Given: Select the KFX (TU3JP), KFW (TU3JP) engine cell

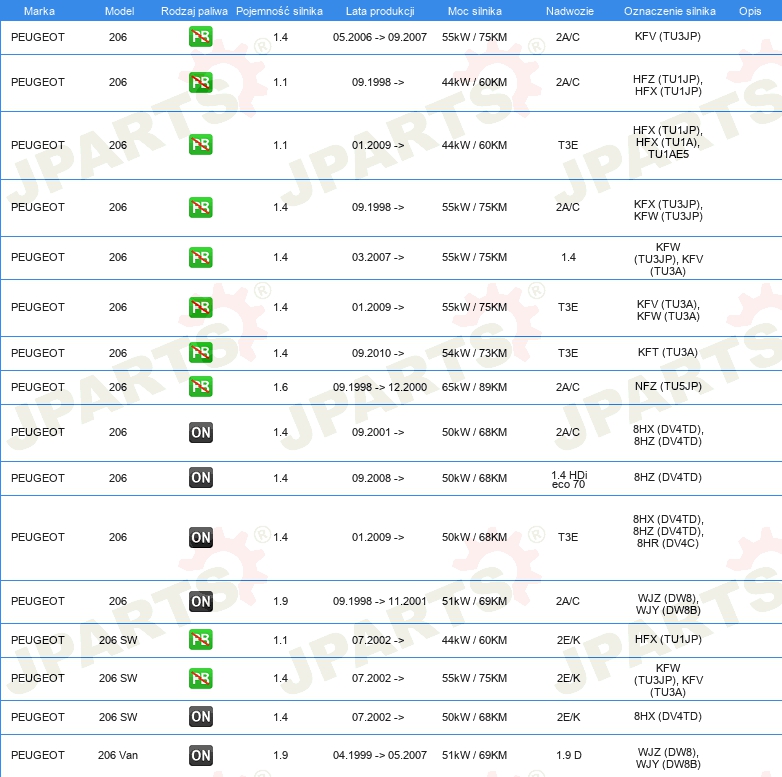Looking at the screenshot, I should point(668,210).
